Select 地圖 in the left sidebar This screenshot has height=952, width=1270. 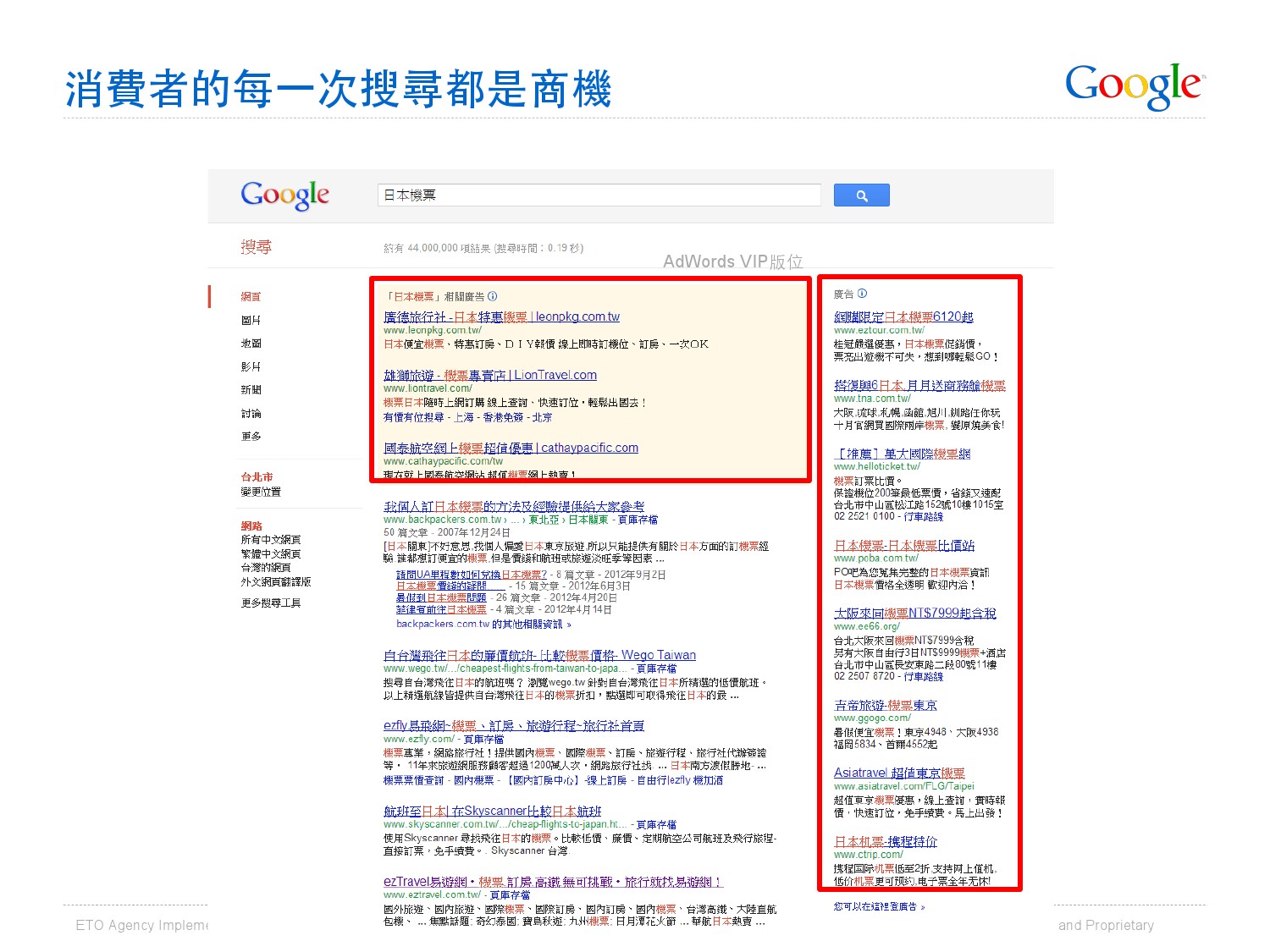[x=251, y=344]
